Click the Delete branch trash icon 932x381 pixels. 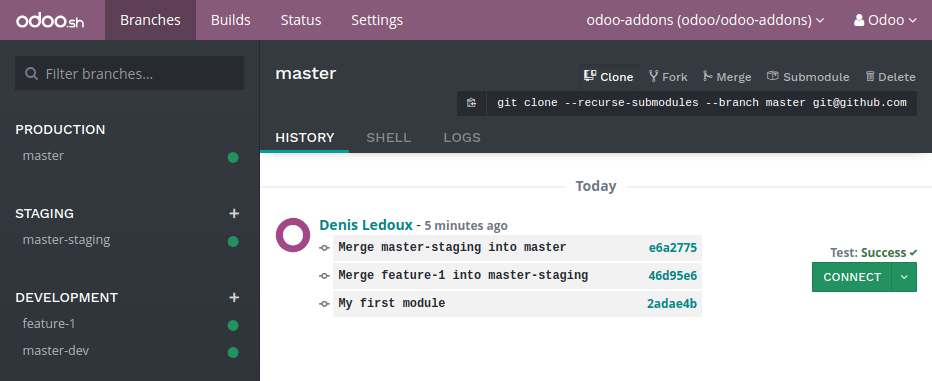(x=870, y=76)
